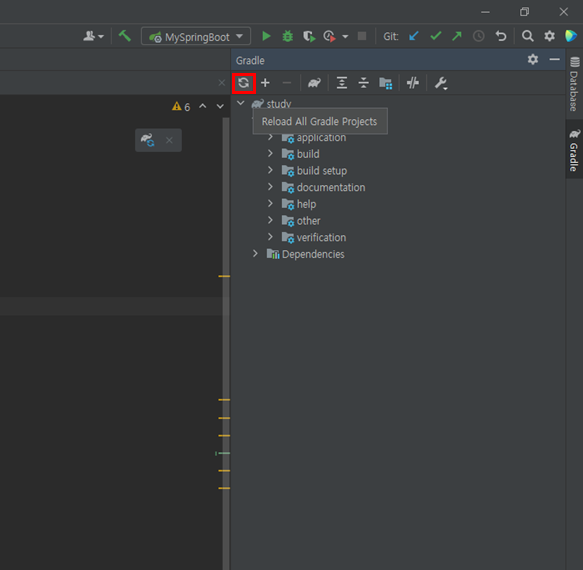Click the Git Commit checkmark

pos(435,36)
